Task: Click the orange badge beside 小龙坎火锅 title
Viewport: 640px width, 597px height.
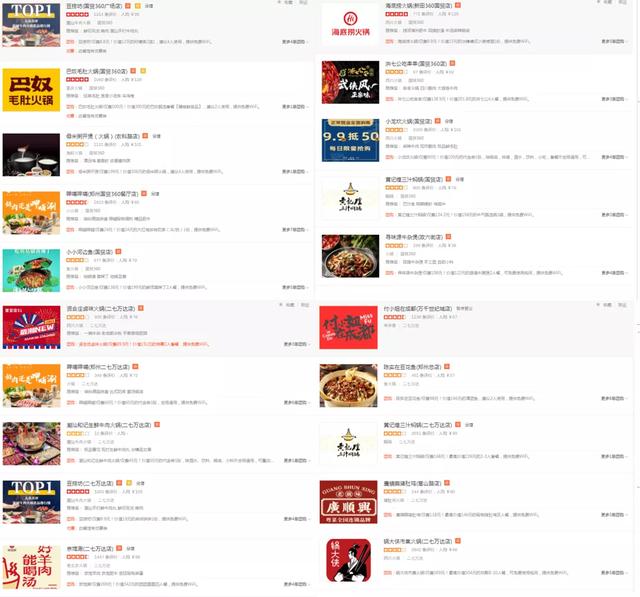Action: point(438,121)
